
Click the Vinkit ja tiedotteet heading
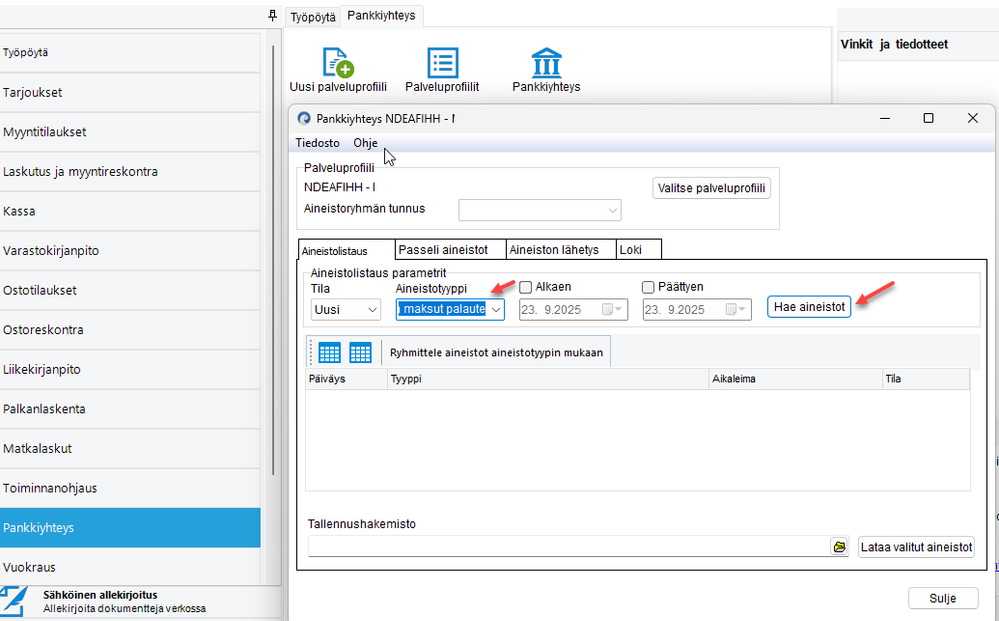[x=894, y=44]
